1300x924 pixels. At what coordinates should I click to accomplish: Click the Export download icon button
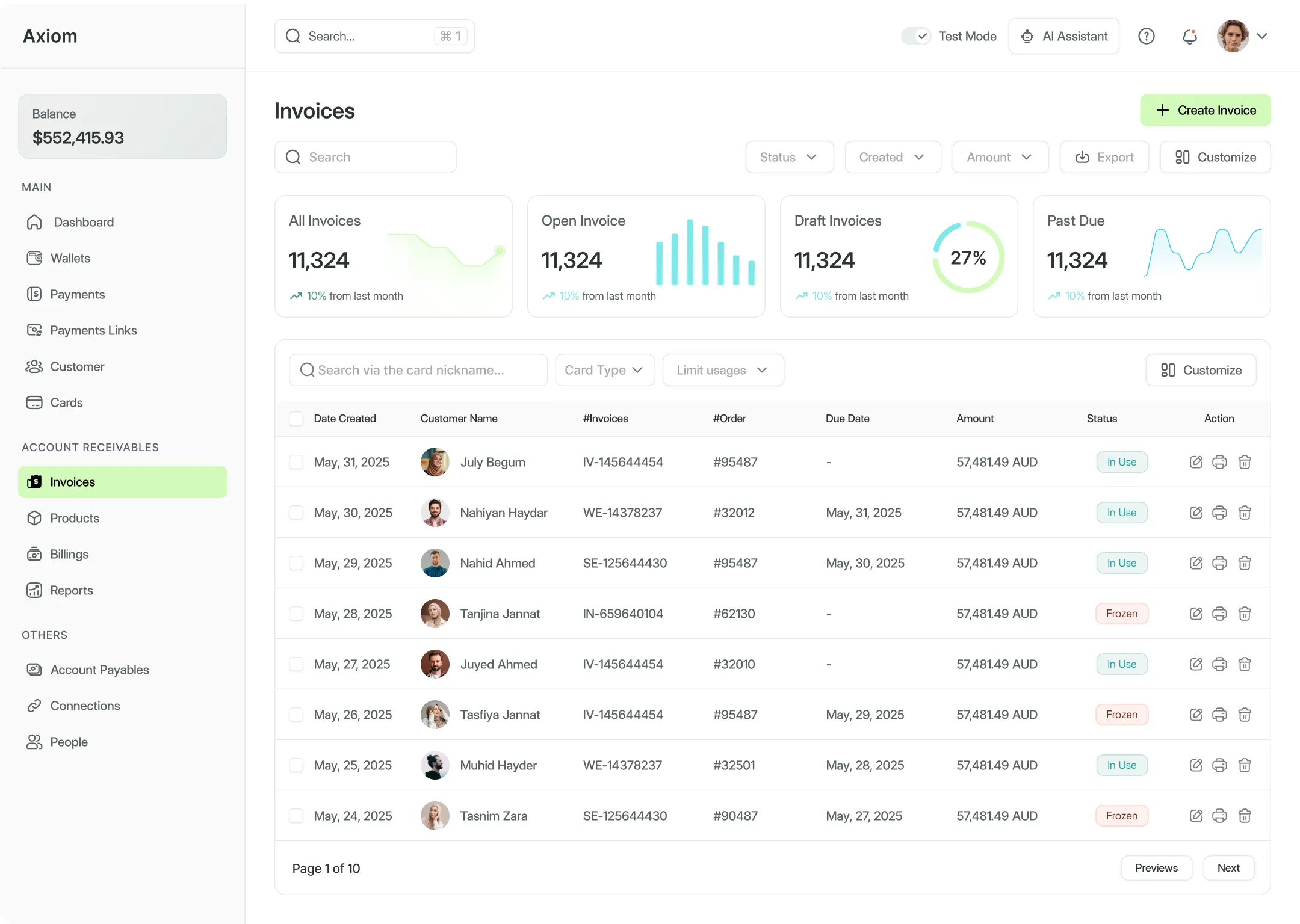tap(1104, 157)
